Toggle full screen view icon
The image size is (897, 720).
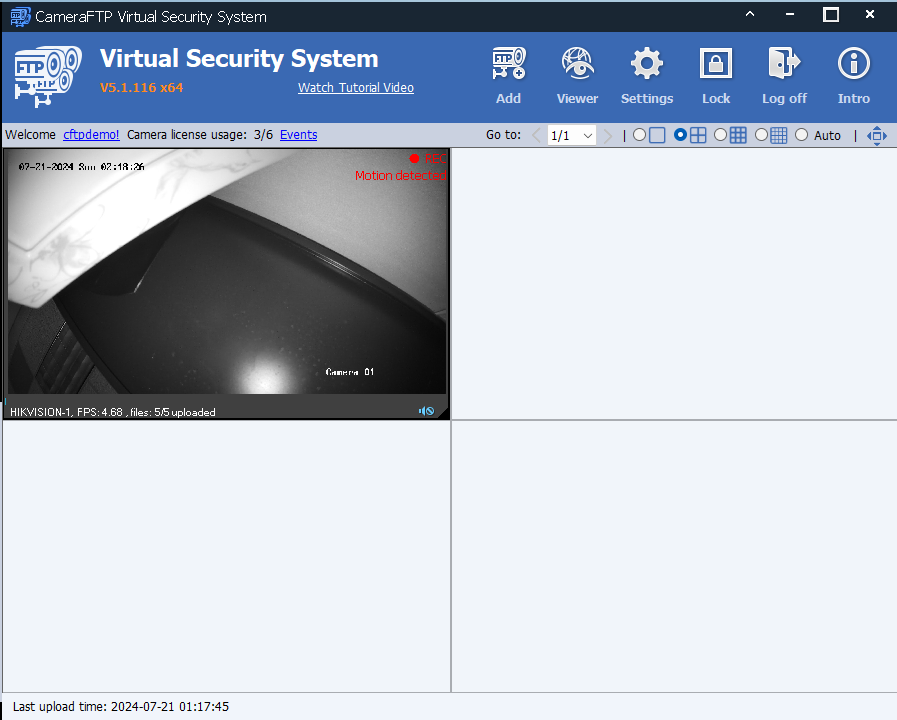[x=877, y=135]
